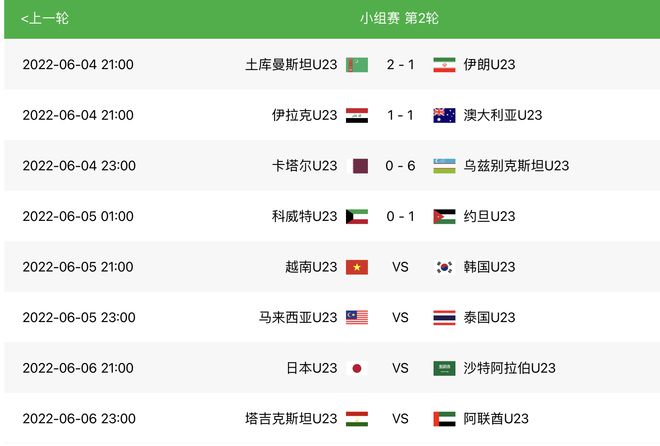Click VS in the 越南U23 vs 韩国U23 match
The height and width of the screenshot is (446, 660).
(x=400, y=267)
